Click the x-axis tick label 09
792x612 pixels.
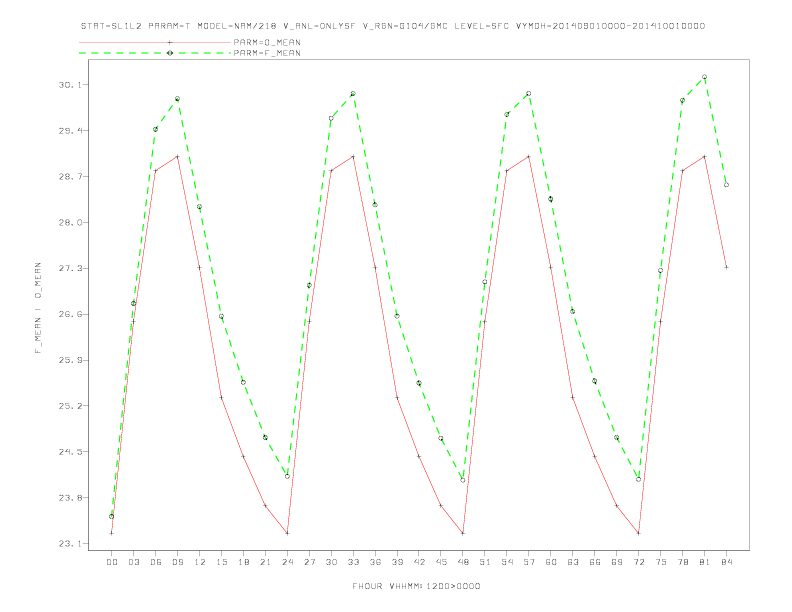[177, 562]
